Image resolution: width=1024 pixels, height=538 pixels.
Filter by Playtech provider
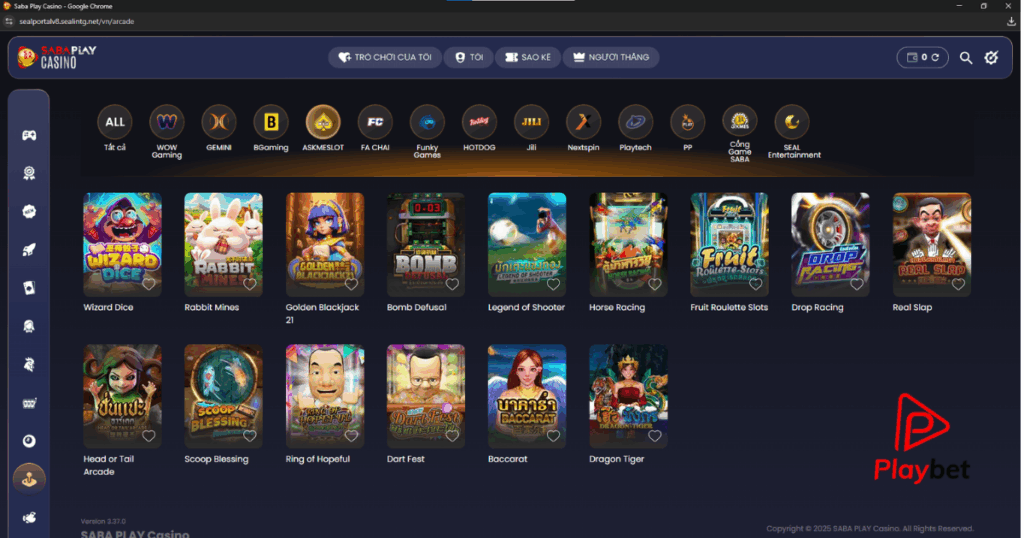click(635, 121)
